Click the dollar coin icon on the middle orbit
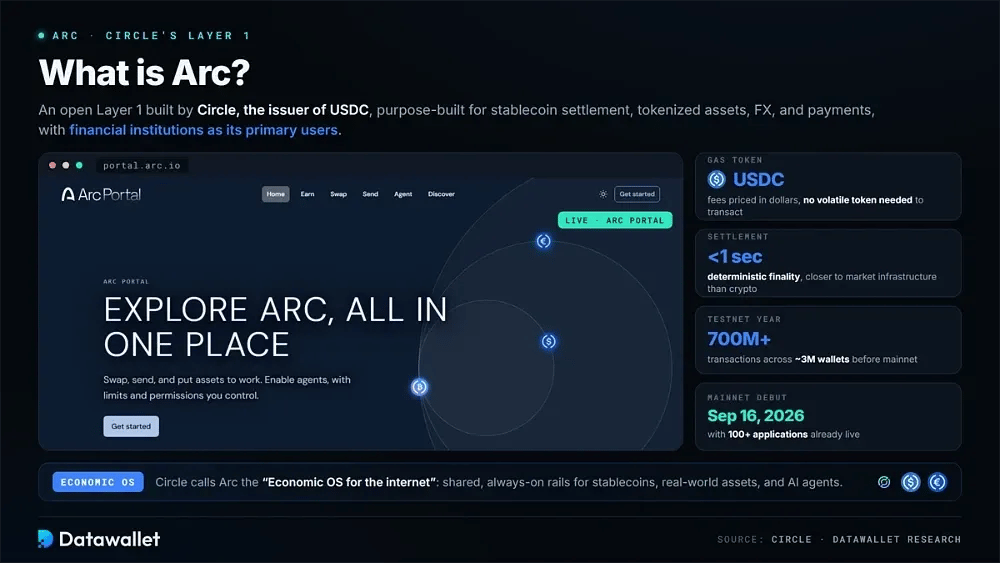 [548, 341]
